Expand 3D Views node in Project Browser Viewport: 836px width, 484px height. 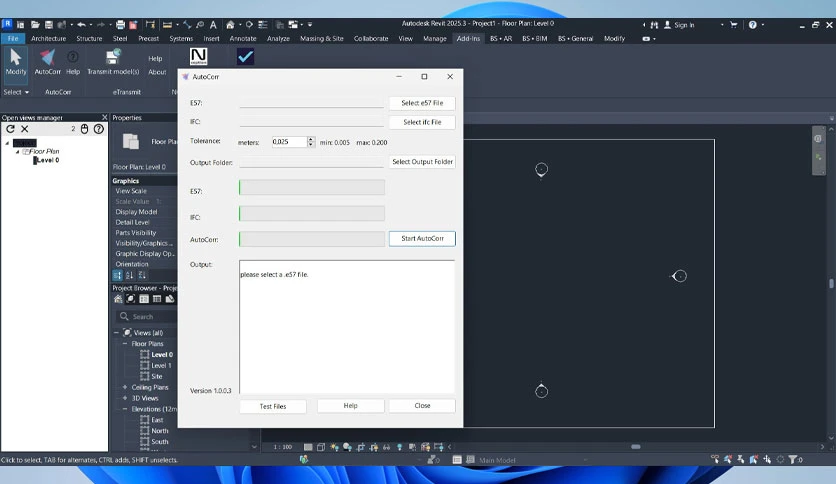125,398
